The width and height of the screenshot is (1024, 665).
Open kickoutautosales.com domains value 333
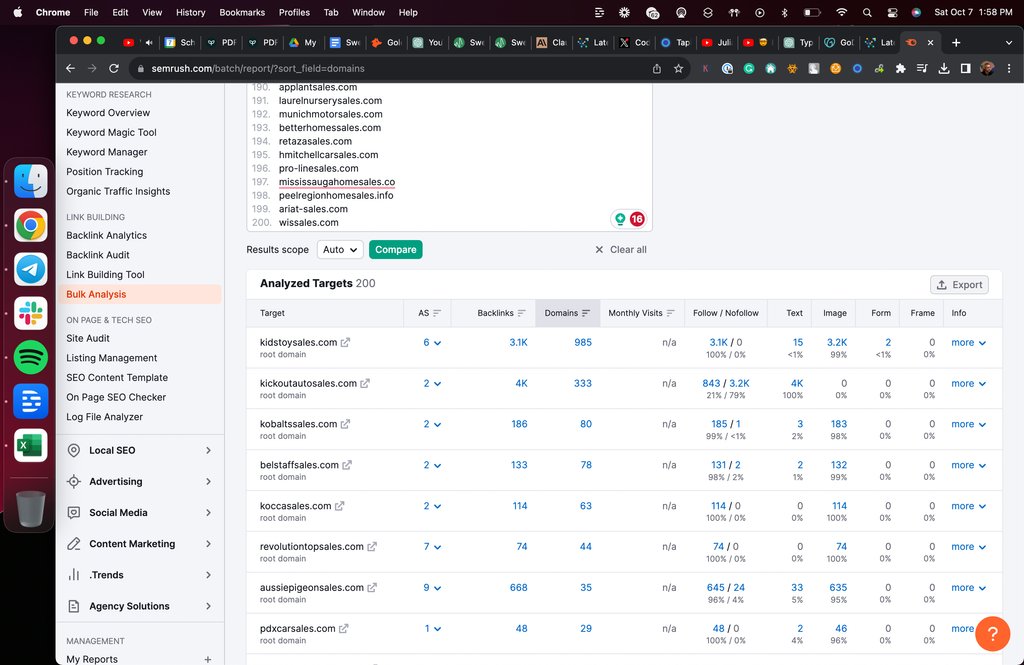(x=583, y=383)
